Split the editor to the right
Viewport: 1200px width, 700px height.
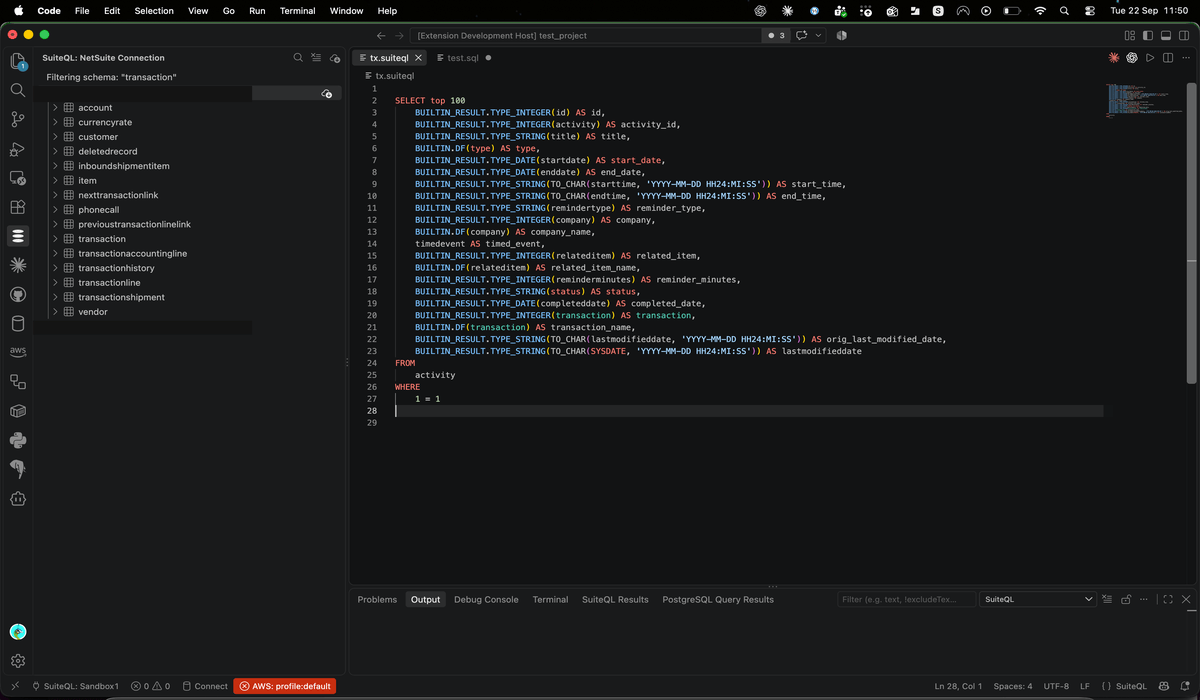click(1168, 58)
